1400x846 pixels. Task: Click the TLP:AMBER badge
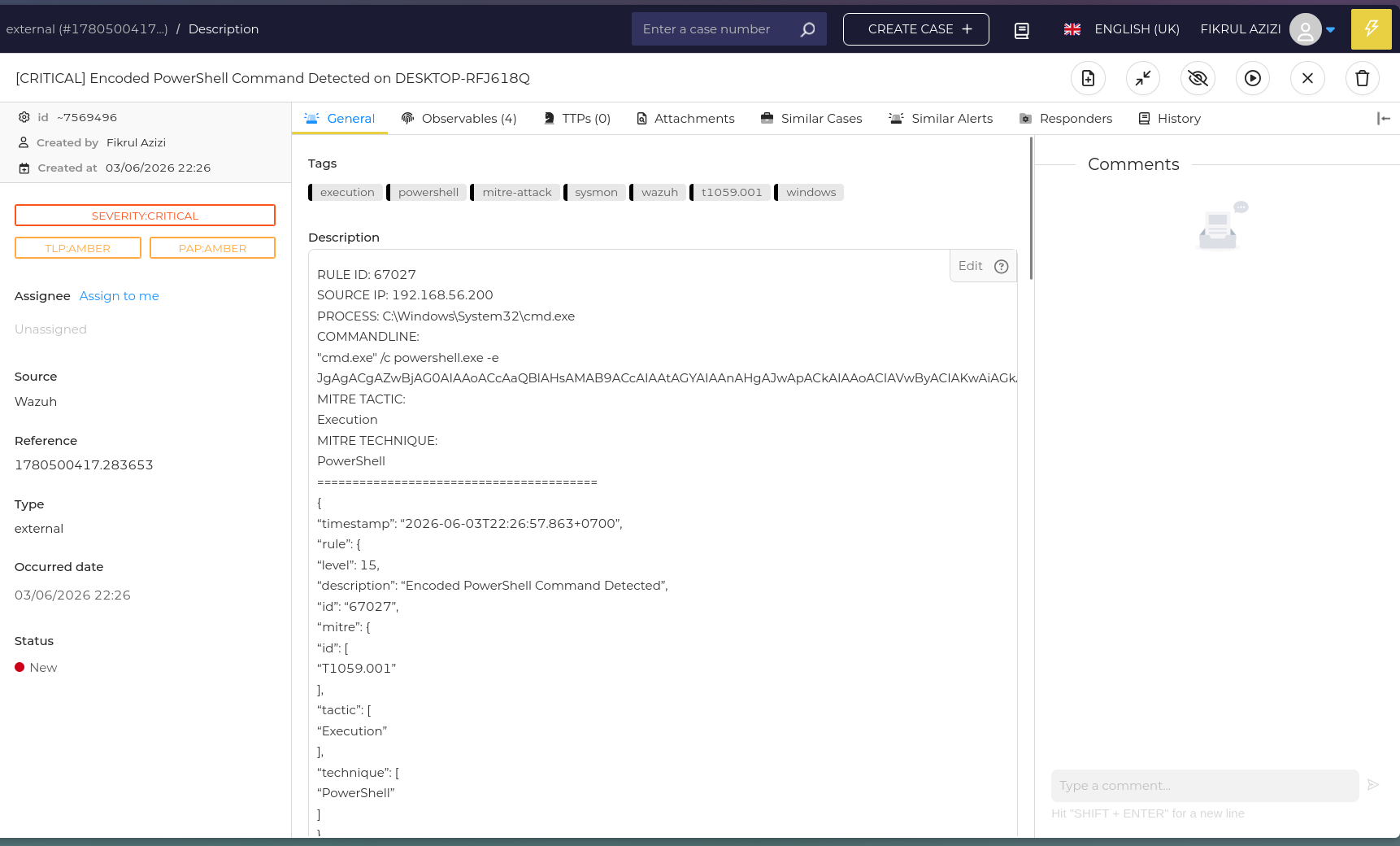click(78, 248)
